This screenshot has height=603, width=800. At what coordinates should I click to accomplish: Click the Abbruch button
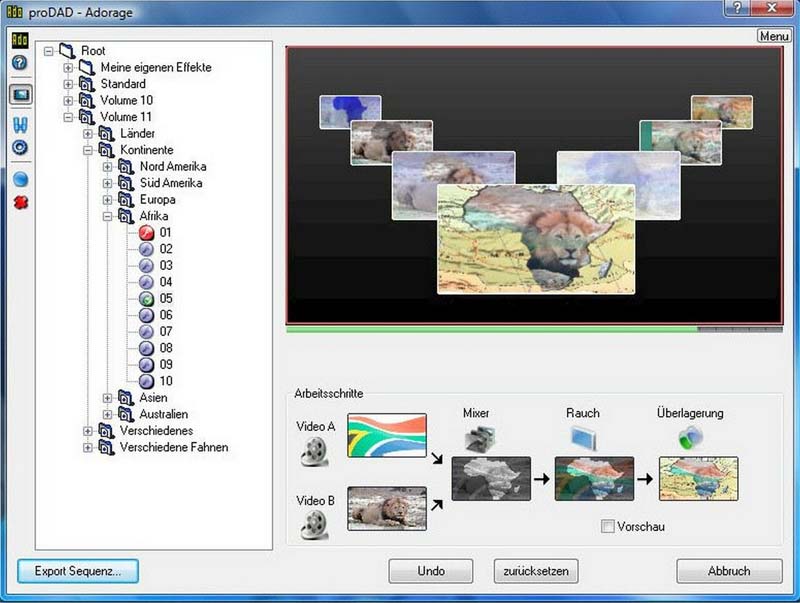point(729,571)
